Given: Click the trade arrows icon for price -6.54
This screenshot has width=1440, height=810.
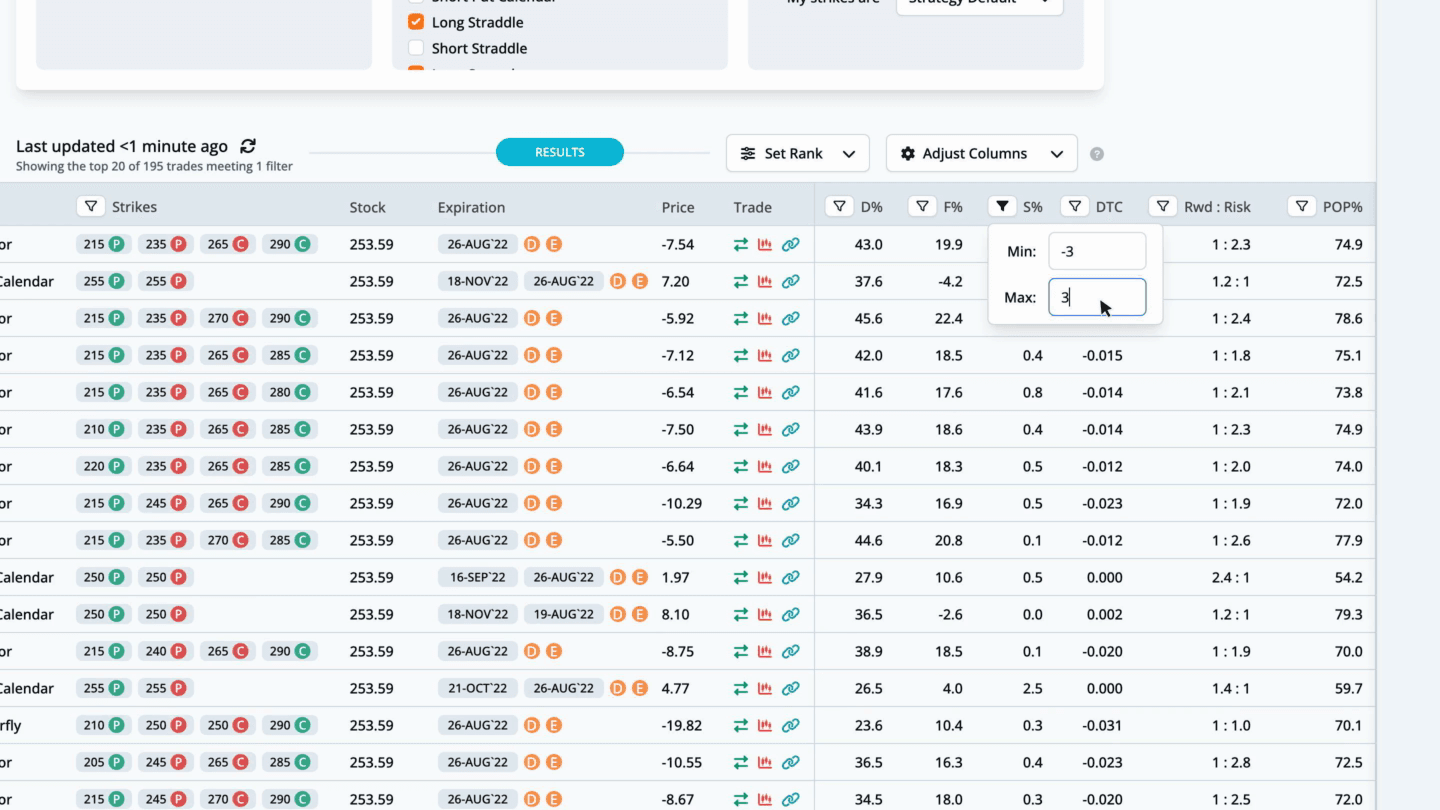Looking at the screenshot, I should point(741,392).
